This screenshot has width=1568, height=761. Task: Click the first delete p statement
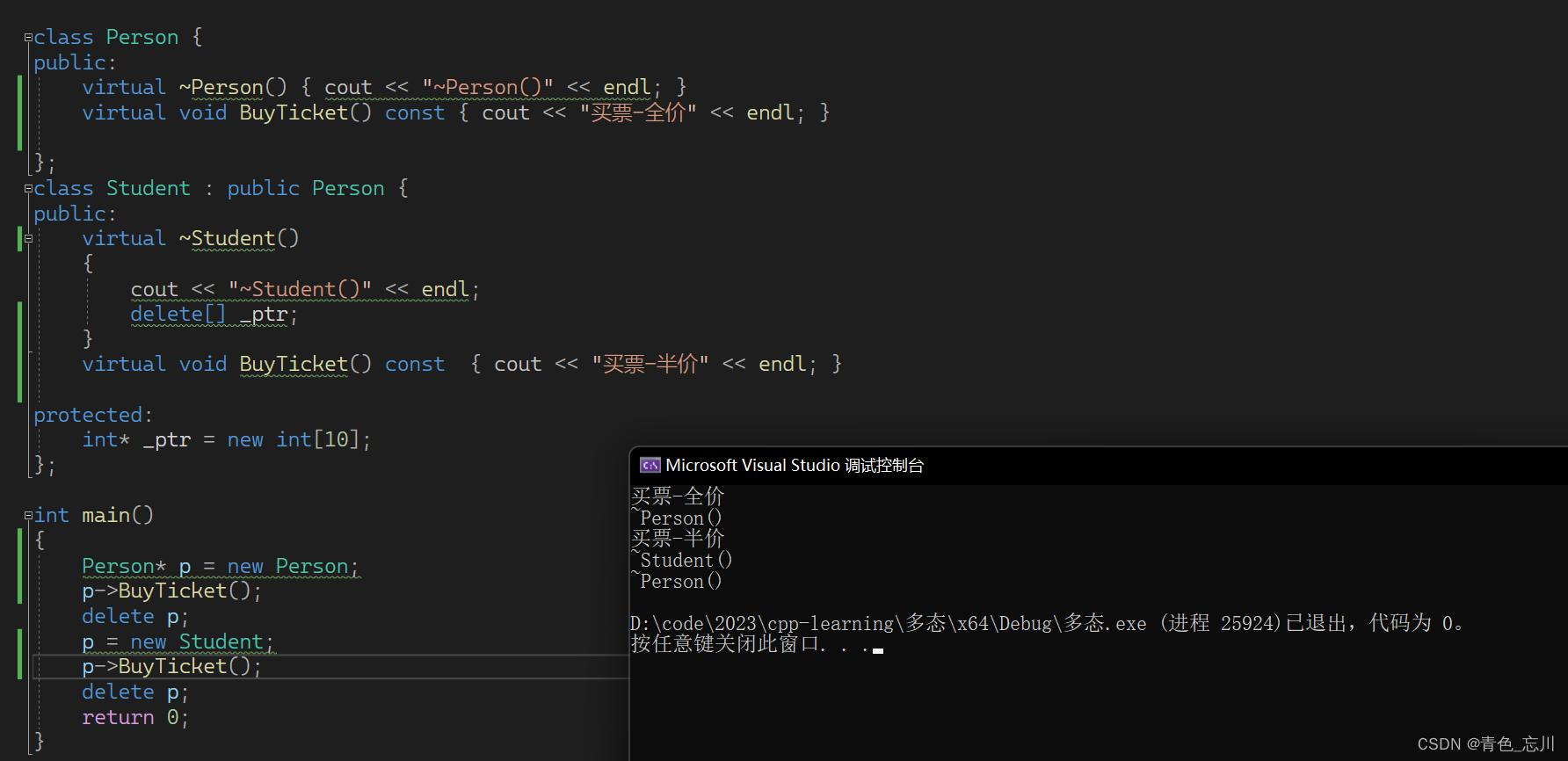135,617
